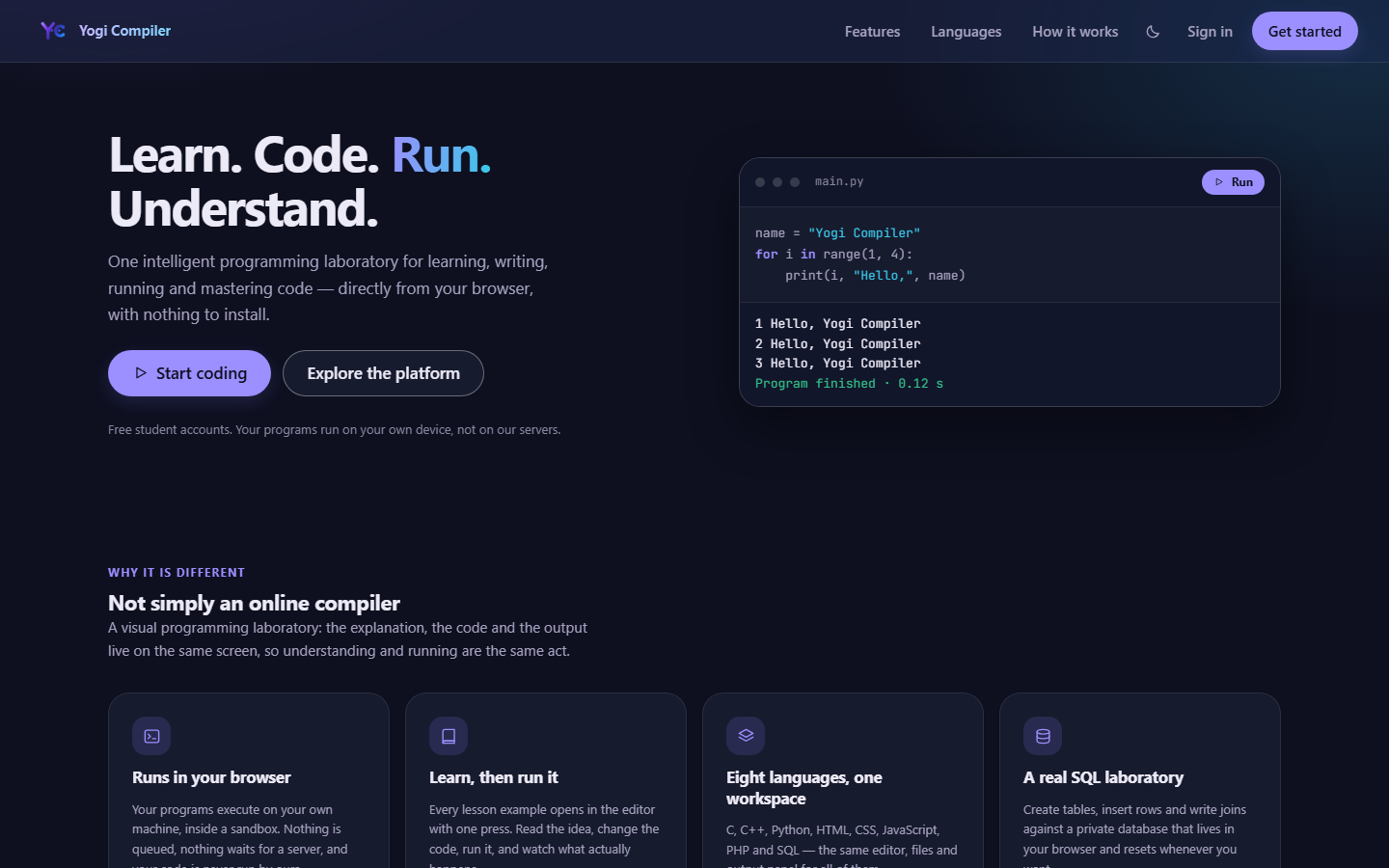Image resolution: width=1389 pixels, height=868 pixels.
Task: Toggle the dark mode moon icon
Action: (x=1153, y=32)
